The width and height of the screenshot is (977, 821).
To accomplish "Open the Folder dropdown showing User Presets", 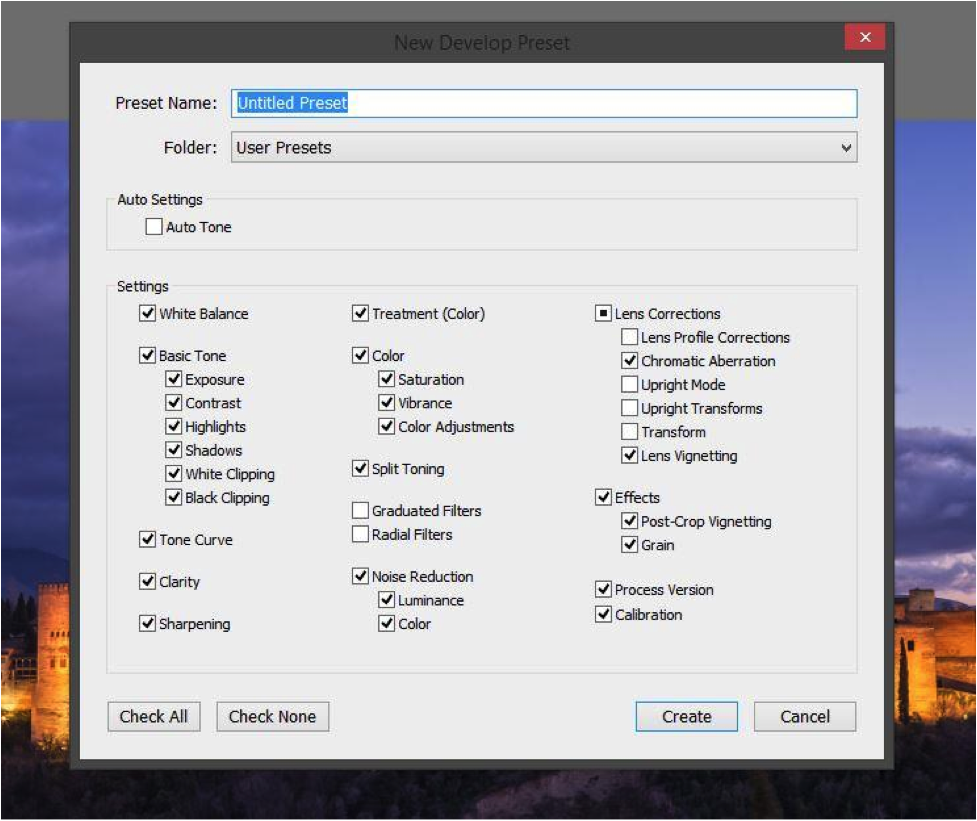I will coord(544,148).
